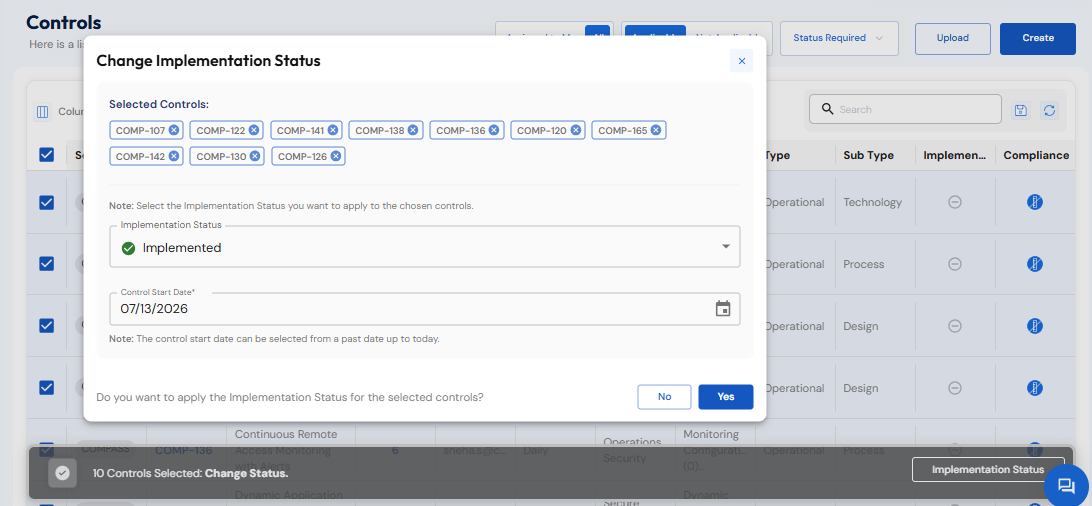Click the columns layout icon

click(x=42, y=111)
